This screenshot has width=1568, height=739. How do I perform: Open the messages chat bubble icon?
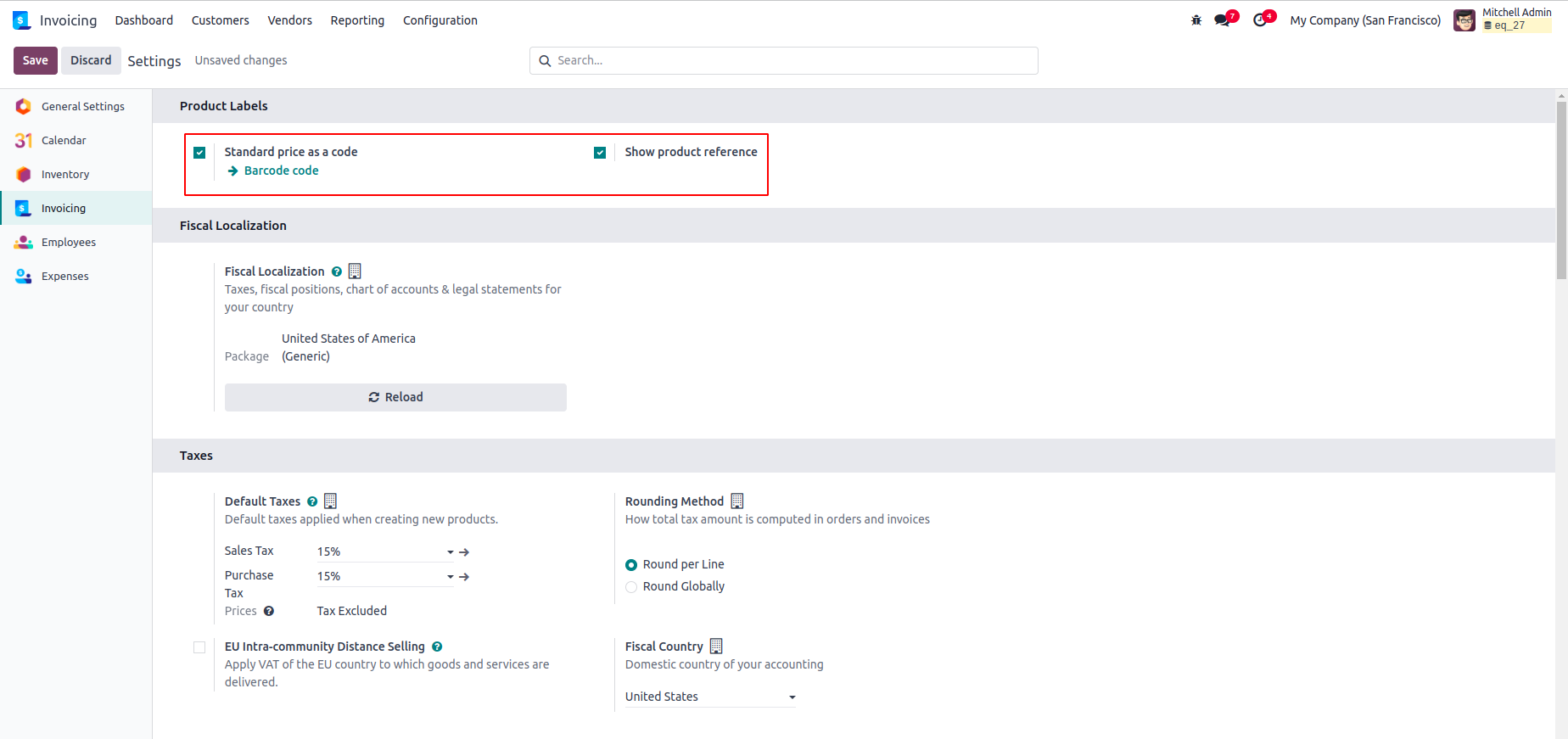tap(1222, 20)
